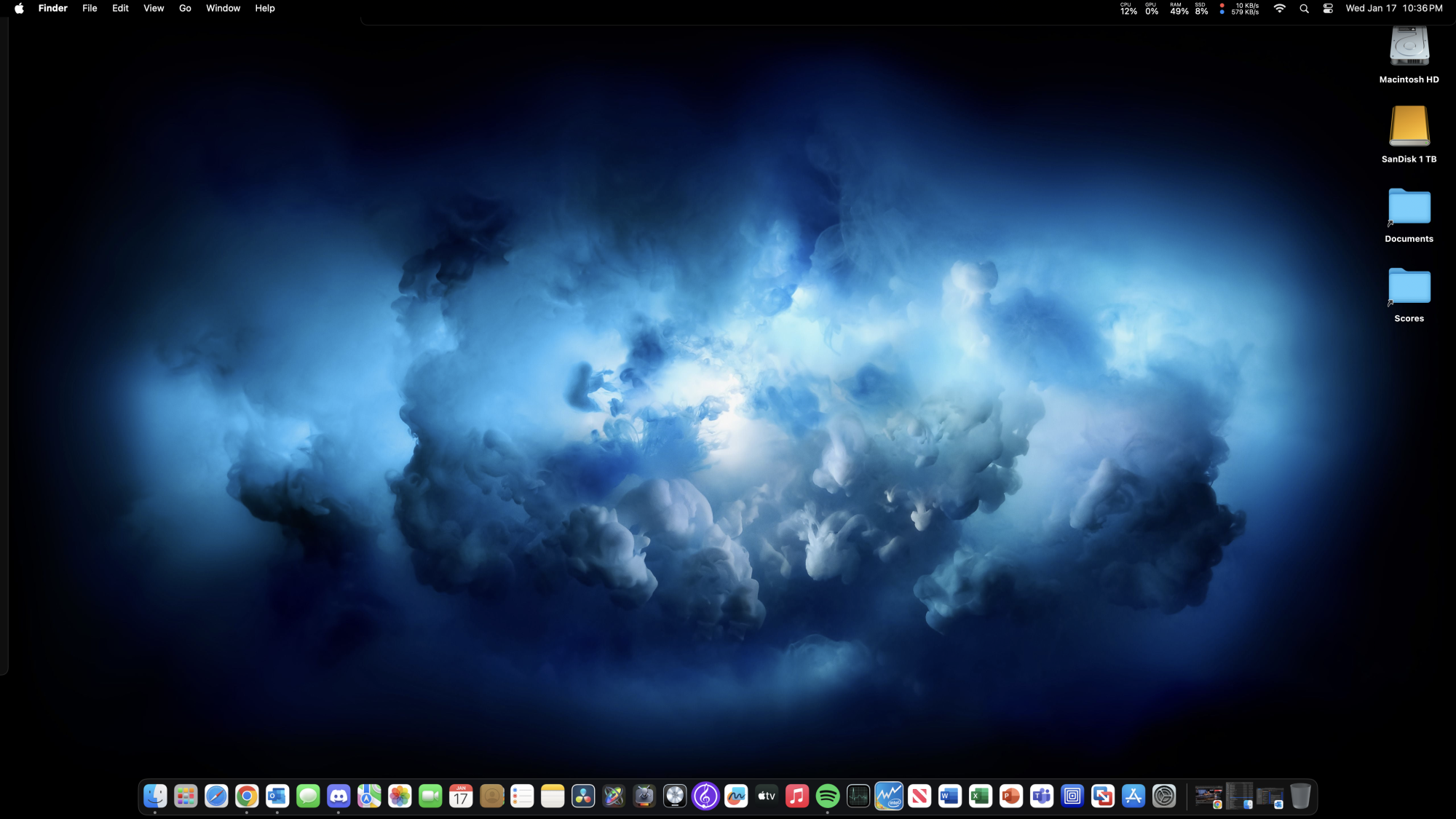Image resolution: width=1456 pixels, height=819 pixels.
Task: Open Intel Power Gadget in the Dock
Action: point(889,796)
